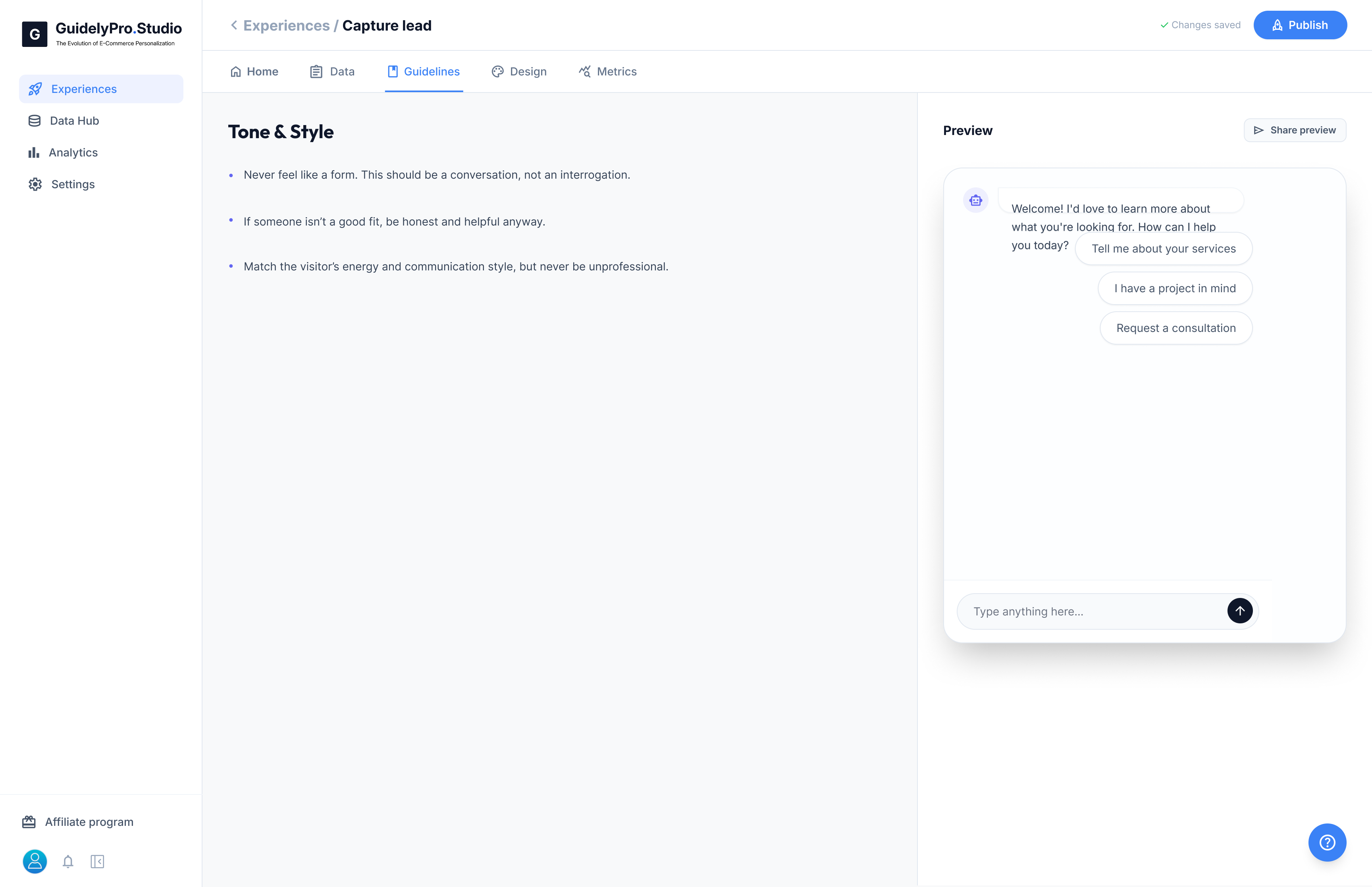The width and height of the screenshot is (1372, 887).
Task: Click the chatbot avatar in the preview
Action: [975, 200]
